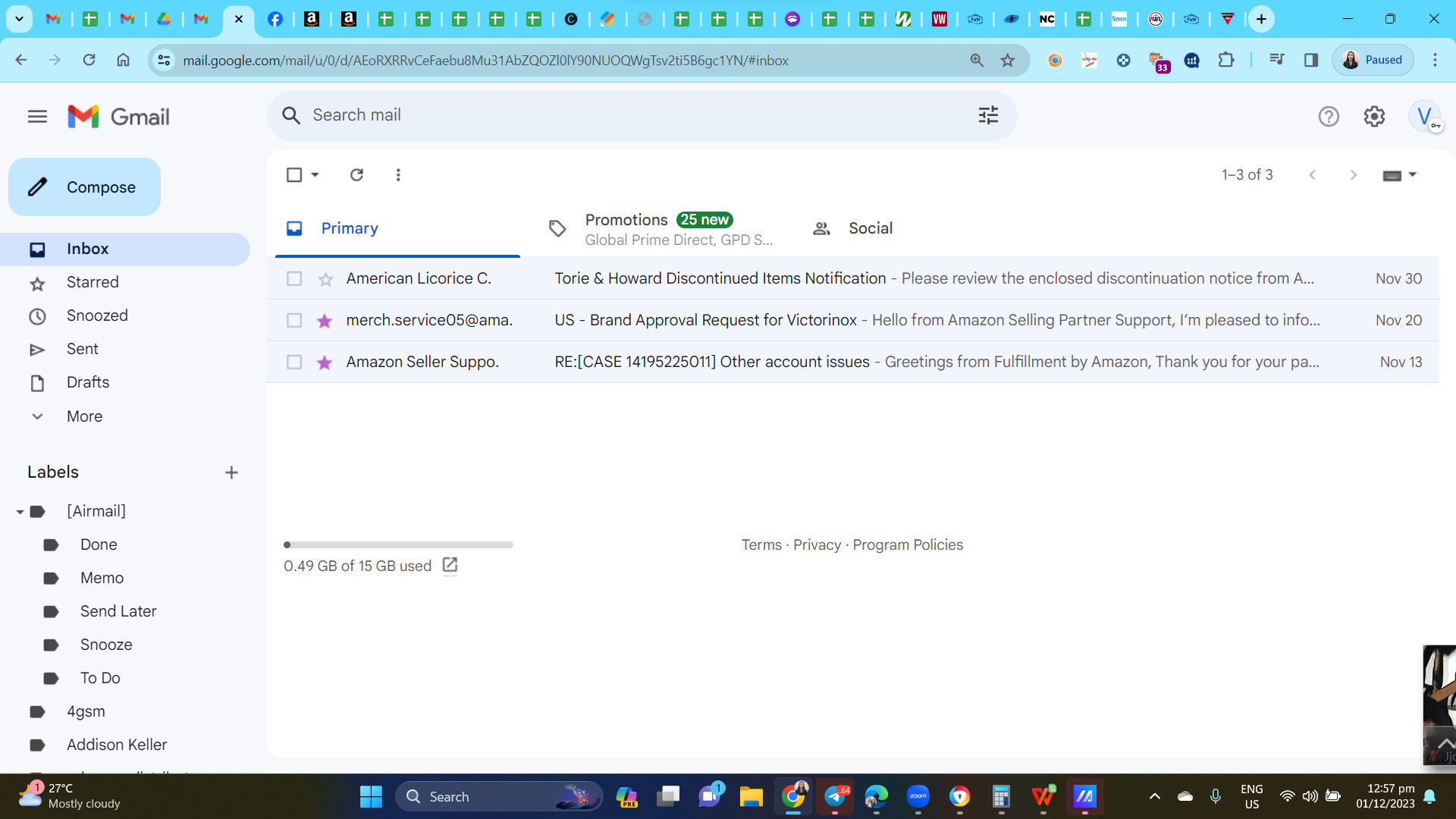Viewport: 1456px width, 819px height.
Task: Open Windows Start menu
Action: (371, 796)
